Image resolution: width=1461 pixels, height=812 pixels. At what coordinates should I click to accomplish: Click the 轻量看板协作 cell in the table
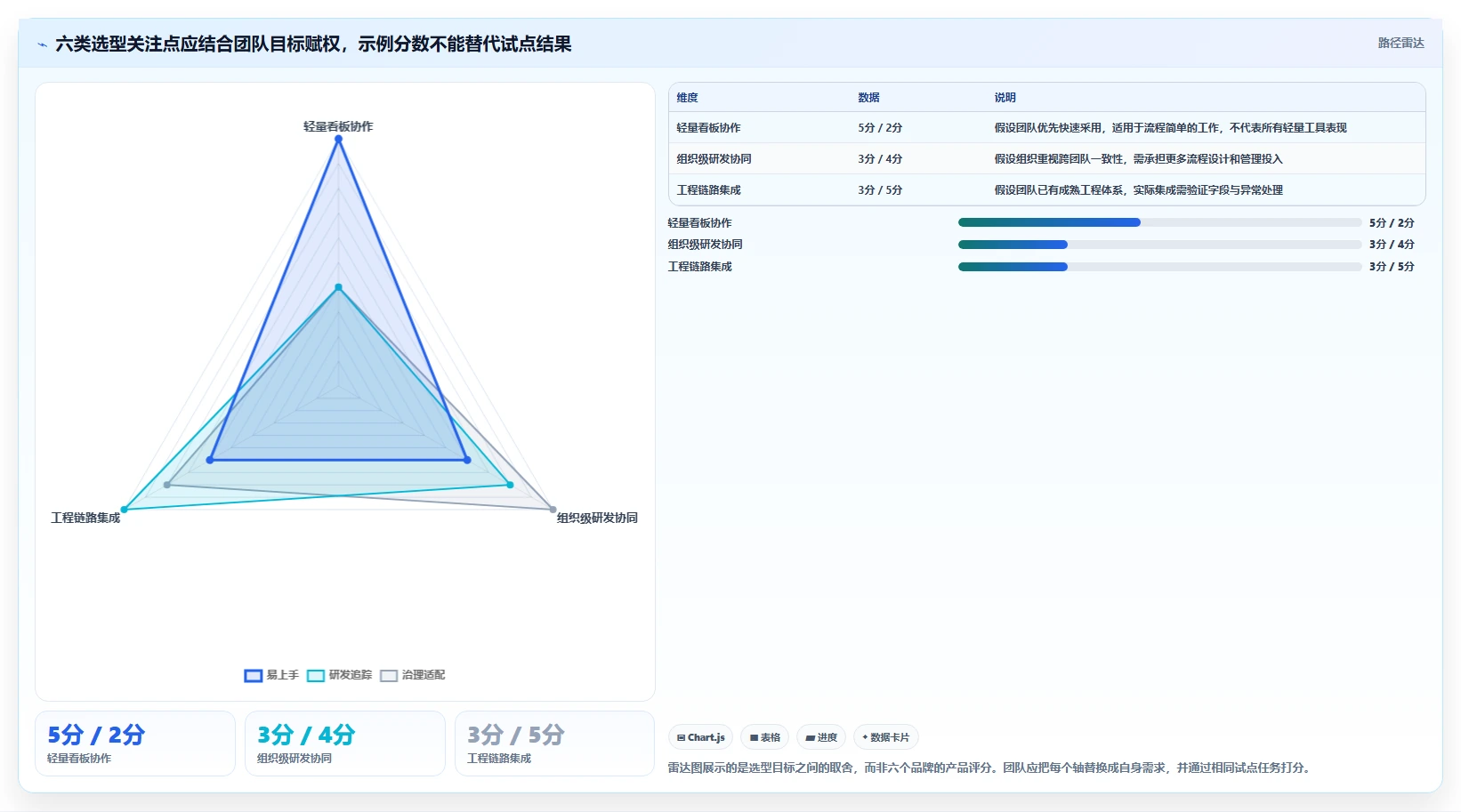pyautogui.click(x=708, y=128)
